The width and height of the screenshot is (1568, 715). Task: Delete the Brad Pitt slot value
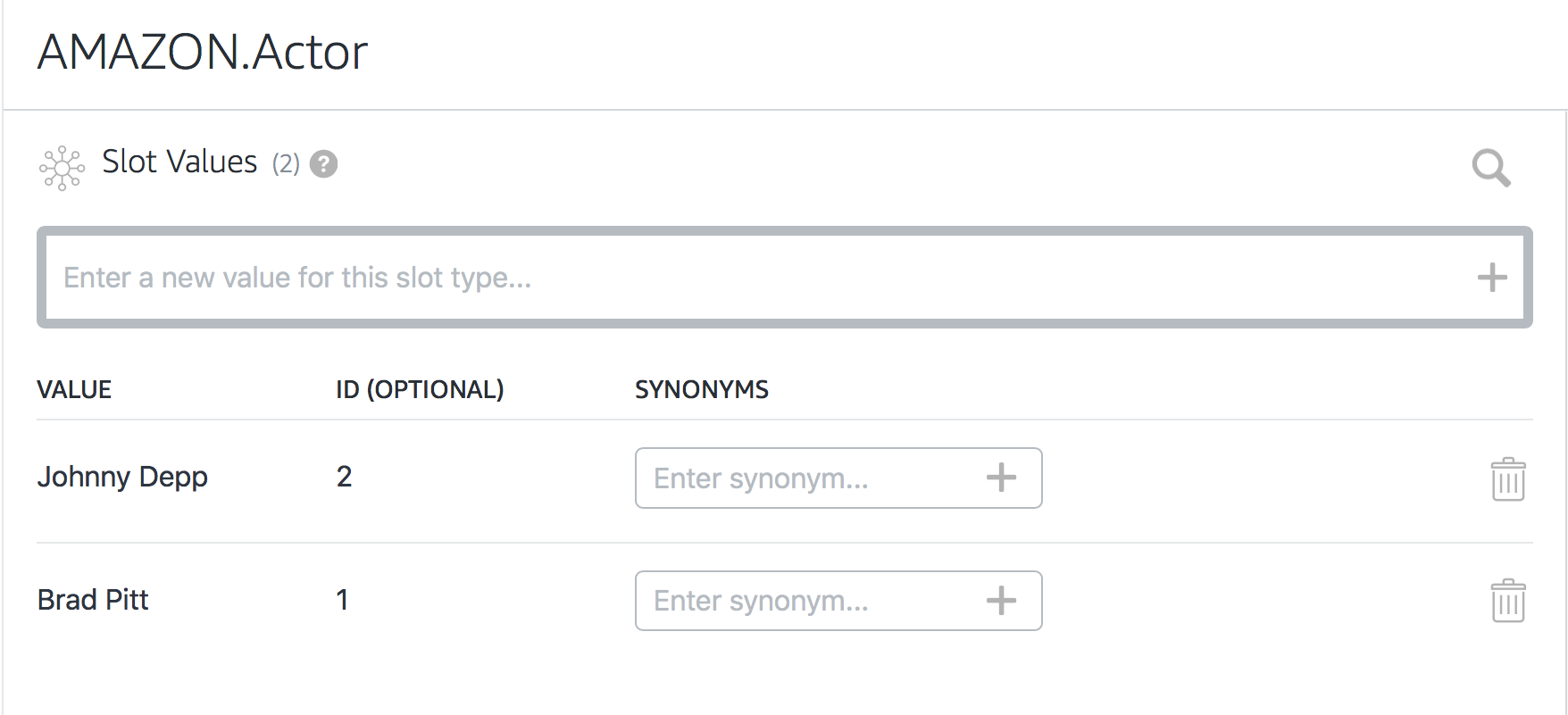click(1507, 601)
